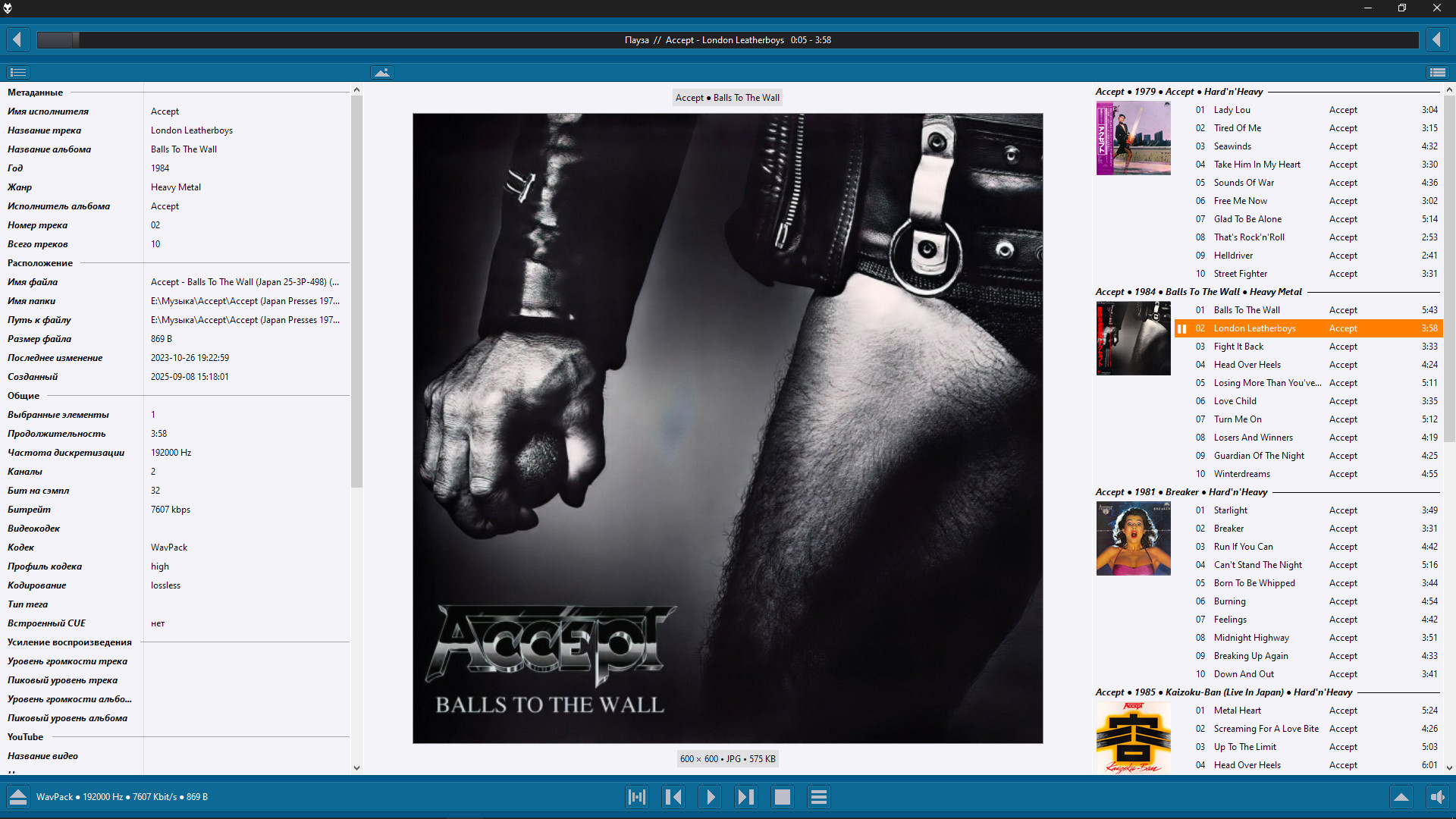Click the Общие section header
Screen dimensions: 1456x819
(24, 396)
